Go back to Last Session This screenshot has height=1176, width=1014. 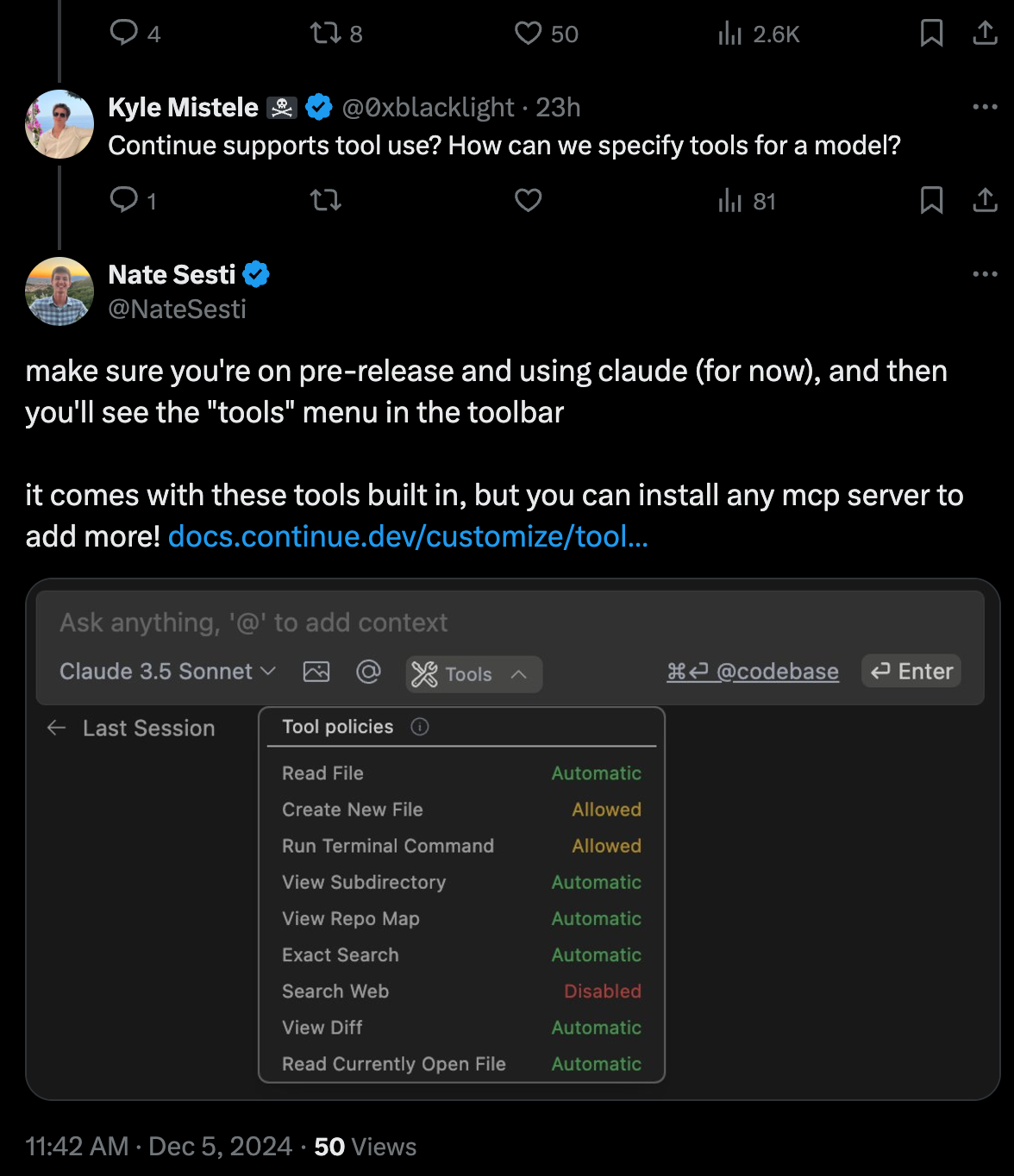131,729
